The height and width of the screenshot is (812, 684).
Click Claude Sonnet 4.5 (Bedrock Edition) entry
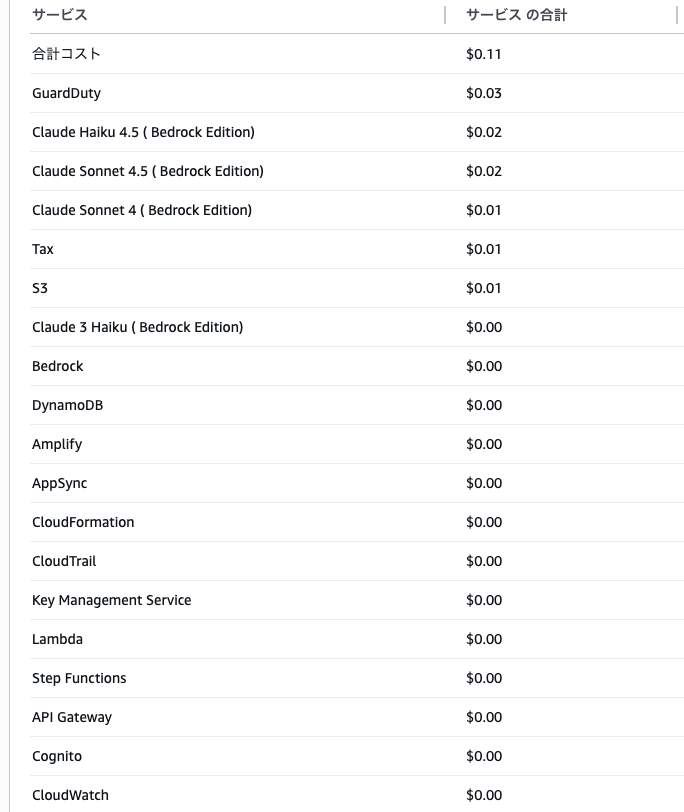tap(148, 171)
